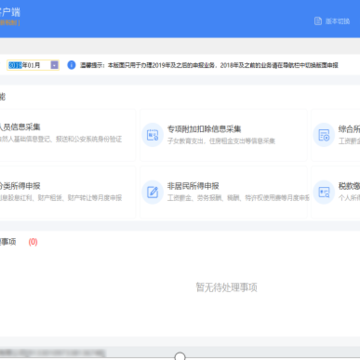Screen dimensions: 360x360
Task: Click the red (0) pending items count
Action: coord(33,242)
